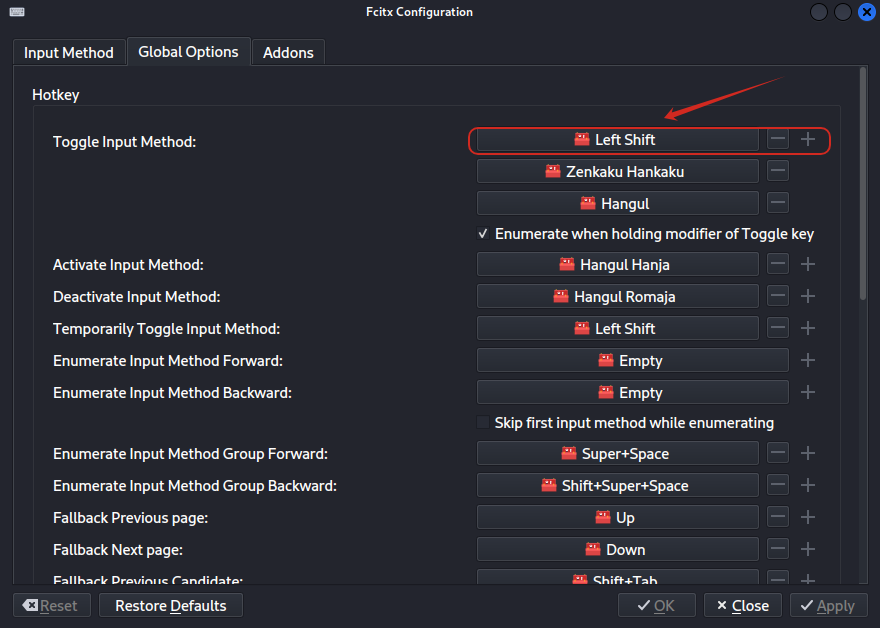This screenshot has width=880, height=628.
Task: Add a key for Enumerate Input Method Group Backward
Action: coord(808,485)
